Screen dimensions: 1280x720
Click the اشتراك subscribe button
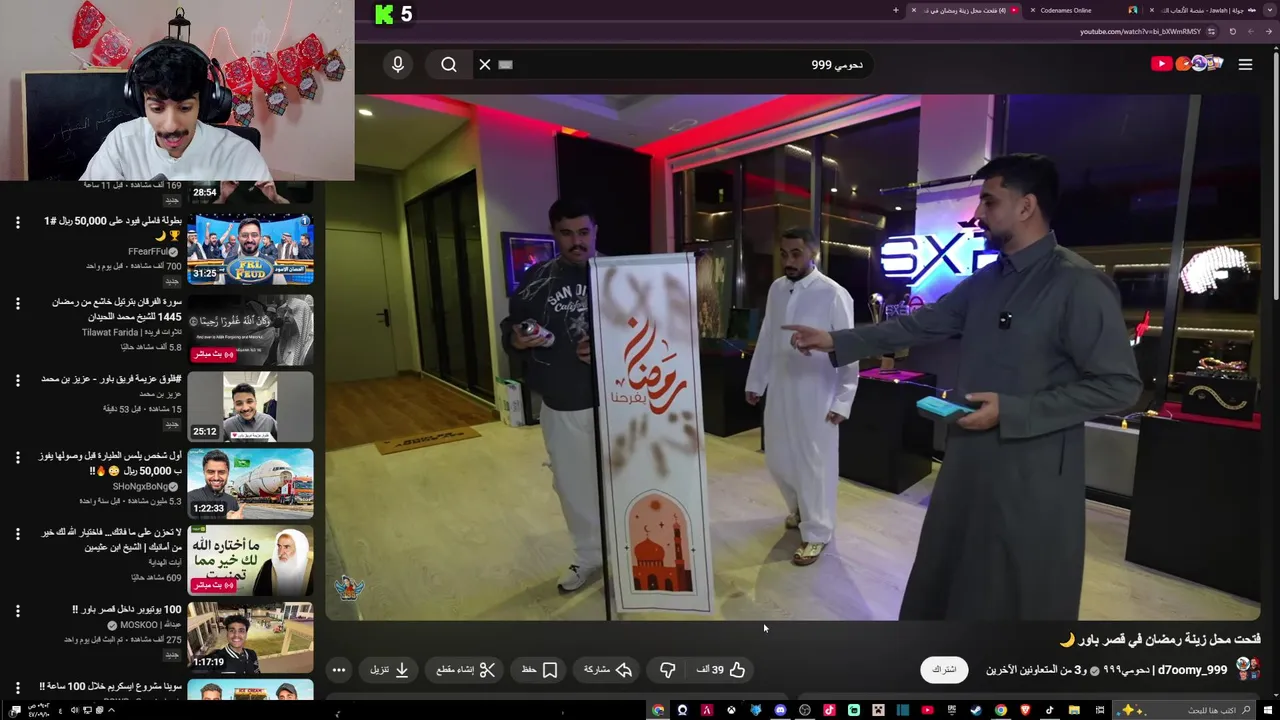[x=944, y=670]
